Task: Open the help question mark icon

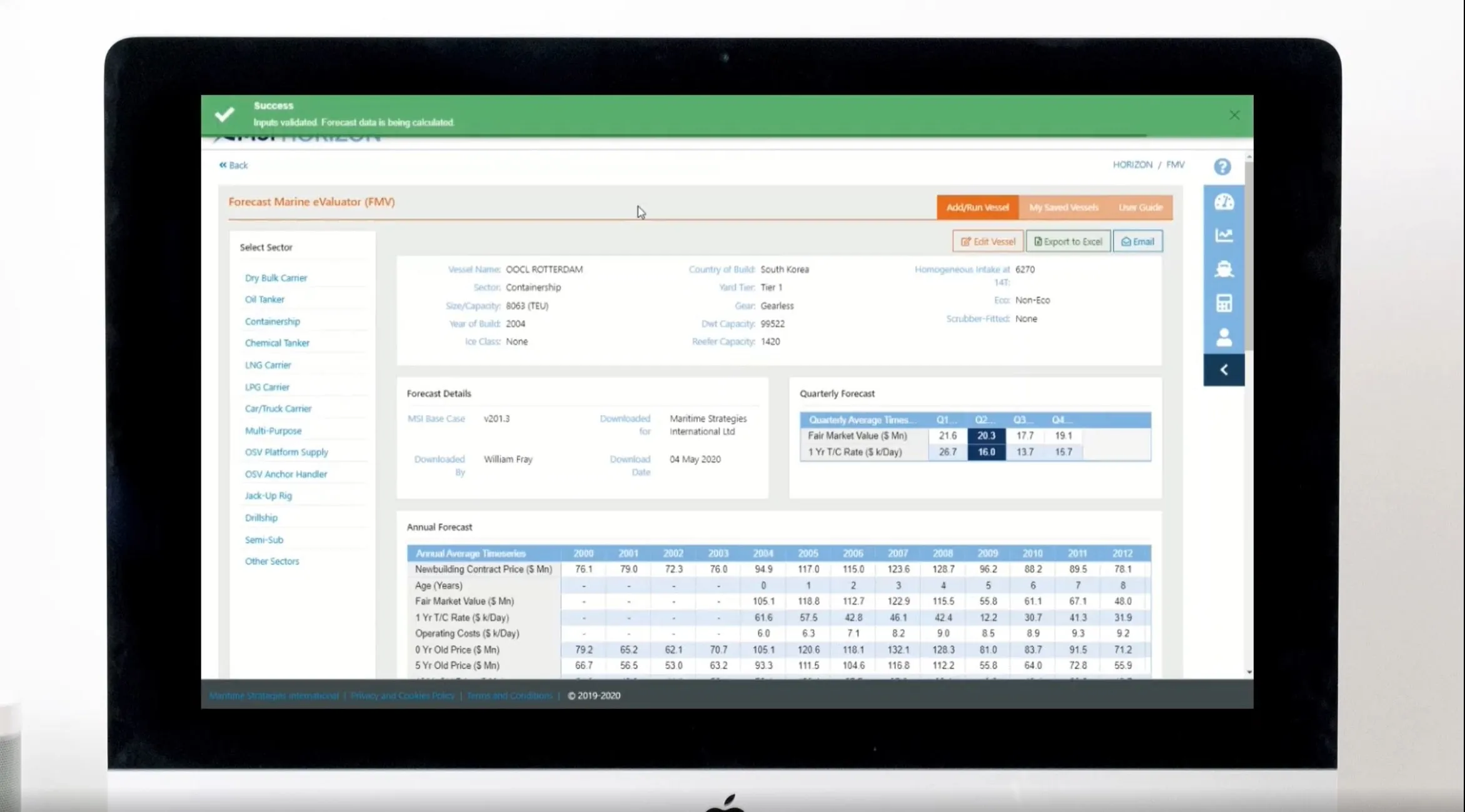Action: pos(1222,166)
